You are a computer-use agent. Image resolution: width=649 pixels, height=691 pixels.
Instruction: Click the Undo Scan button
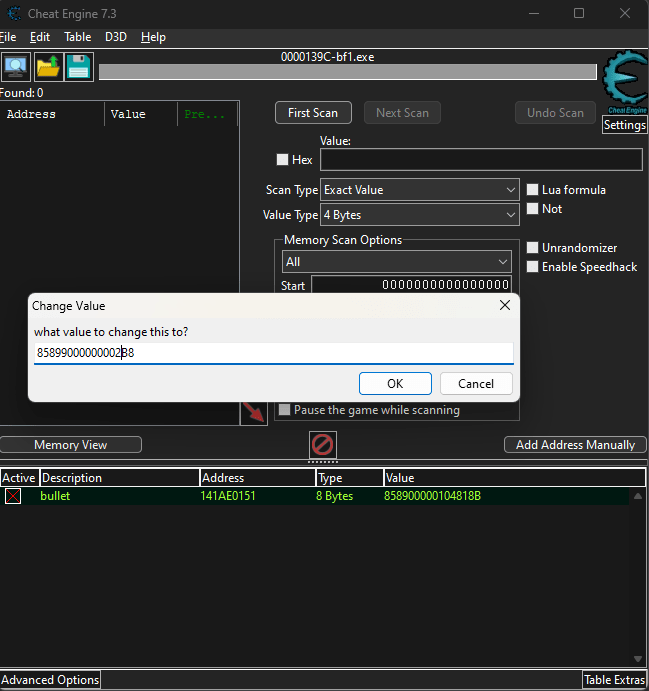tap(555, 113)
